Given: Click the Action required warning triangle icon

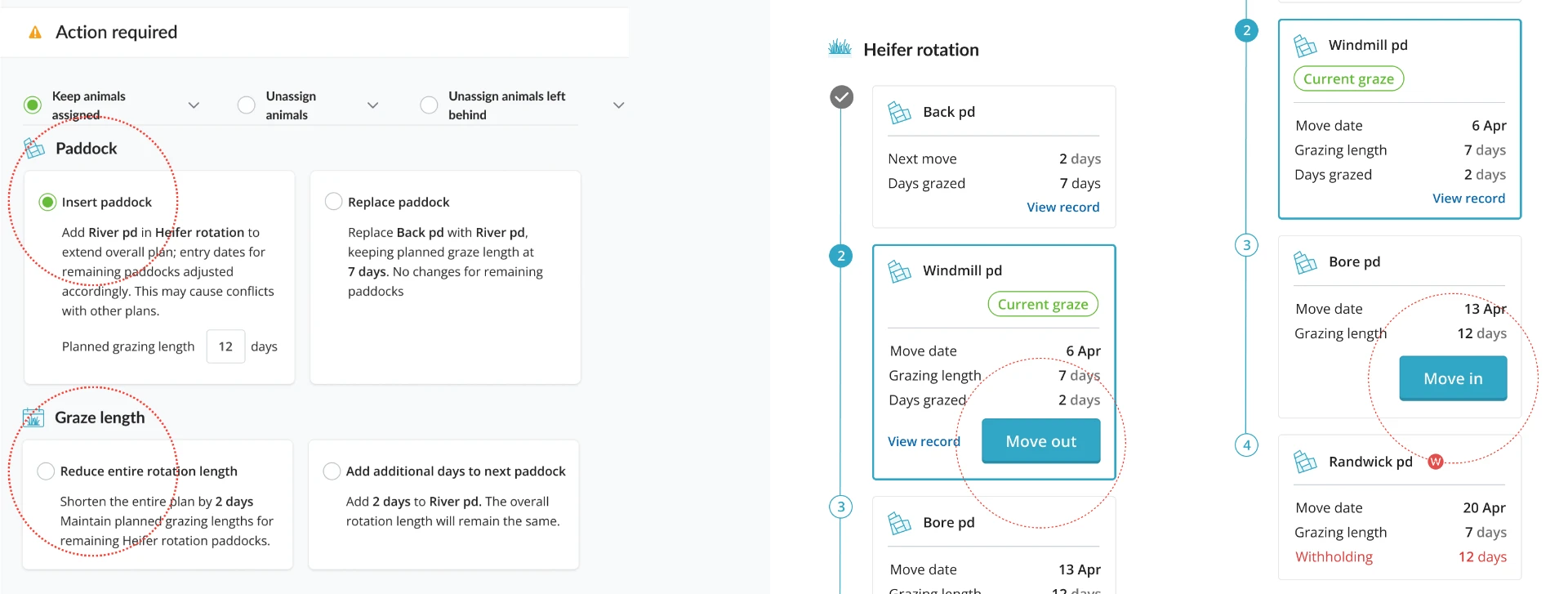Looking at the screenshot, I should [35, 33].
